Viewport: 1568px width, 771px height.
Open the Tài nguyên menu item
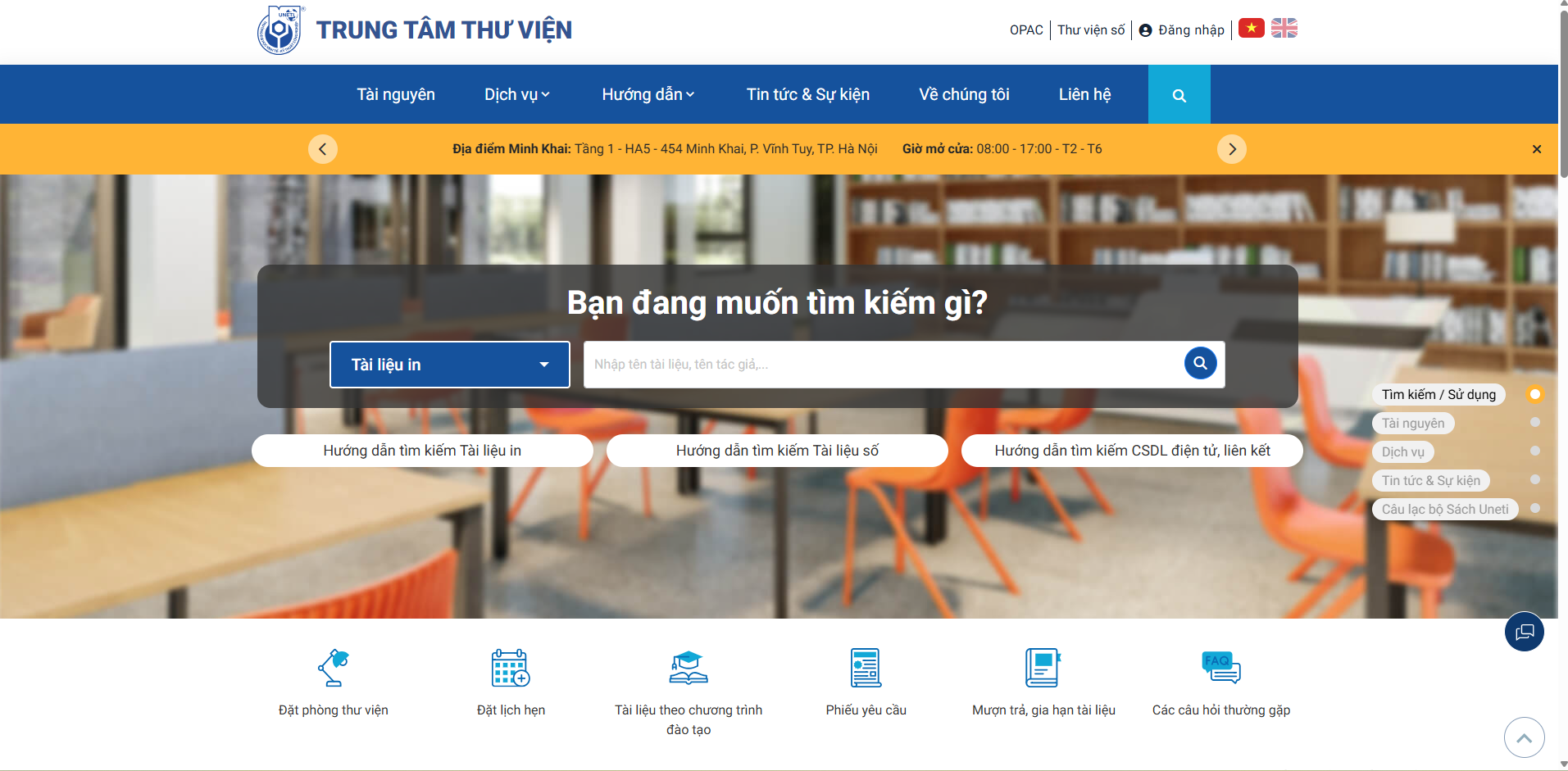tap(396, 95)
